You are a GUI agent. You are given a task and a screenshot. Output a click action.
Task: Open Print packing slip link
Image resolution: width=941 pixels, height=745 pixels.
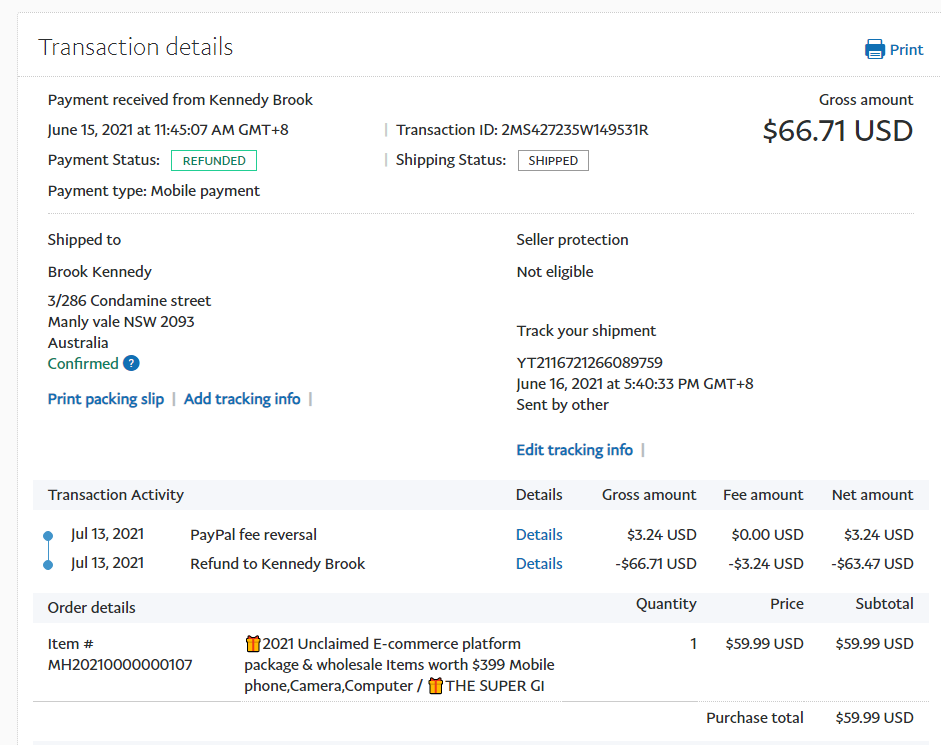(106, 399)
